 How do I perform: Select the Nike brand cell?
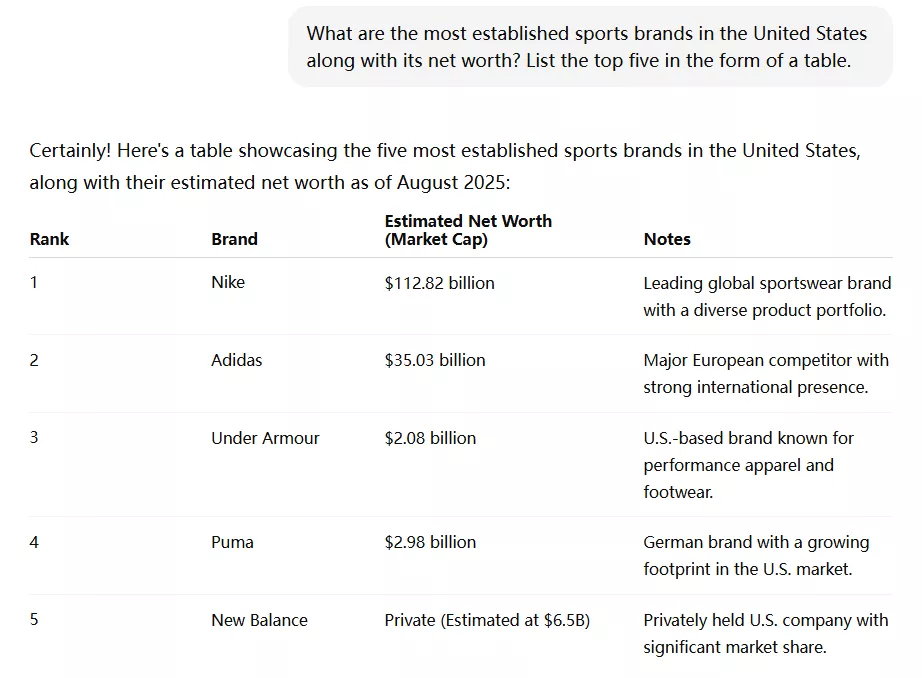coord(228,282)
